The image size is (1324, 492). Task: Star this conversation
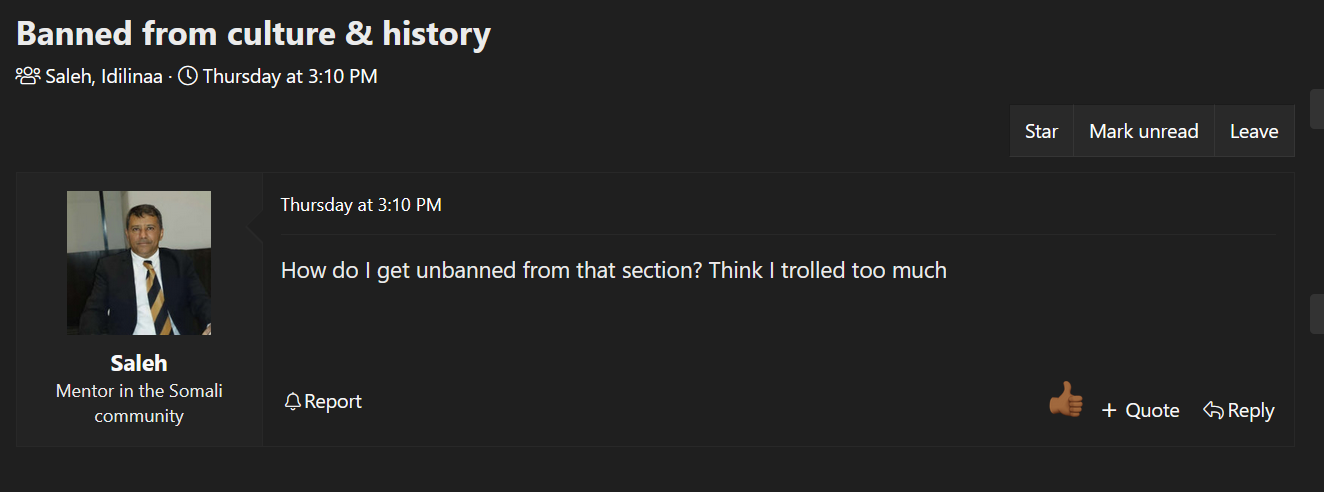click(1041, 131)
